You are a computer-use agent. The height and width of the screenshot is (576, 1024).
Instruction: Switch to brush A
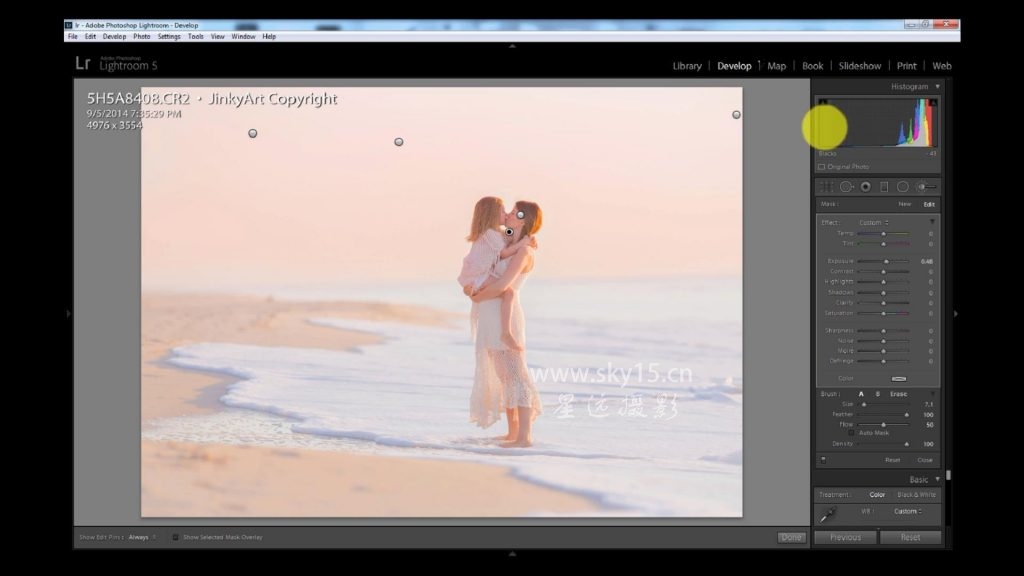(861, 394)
